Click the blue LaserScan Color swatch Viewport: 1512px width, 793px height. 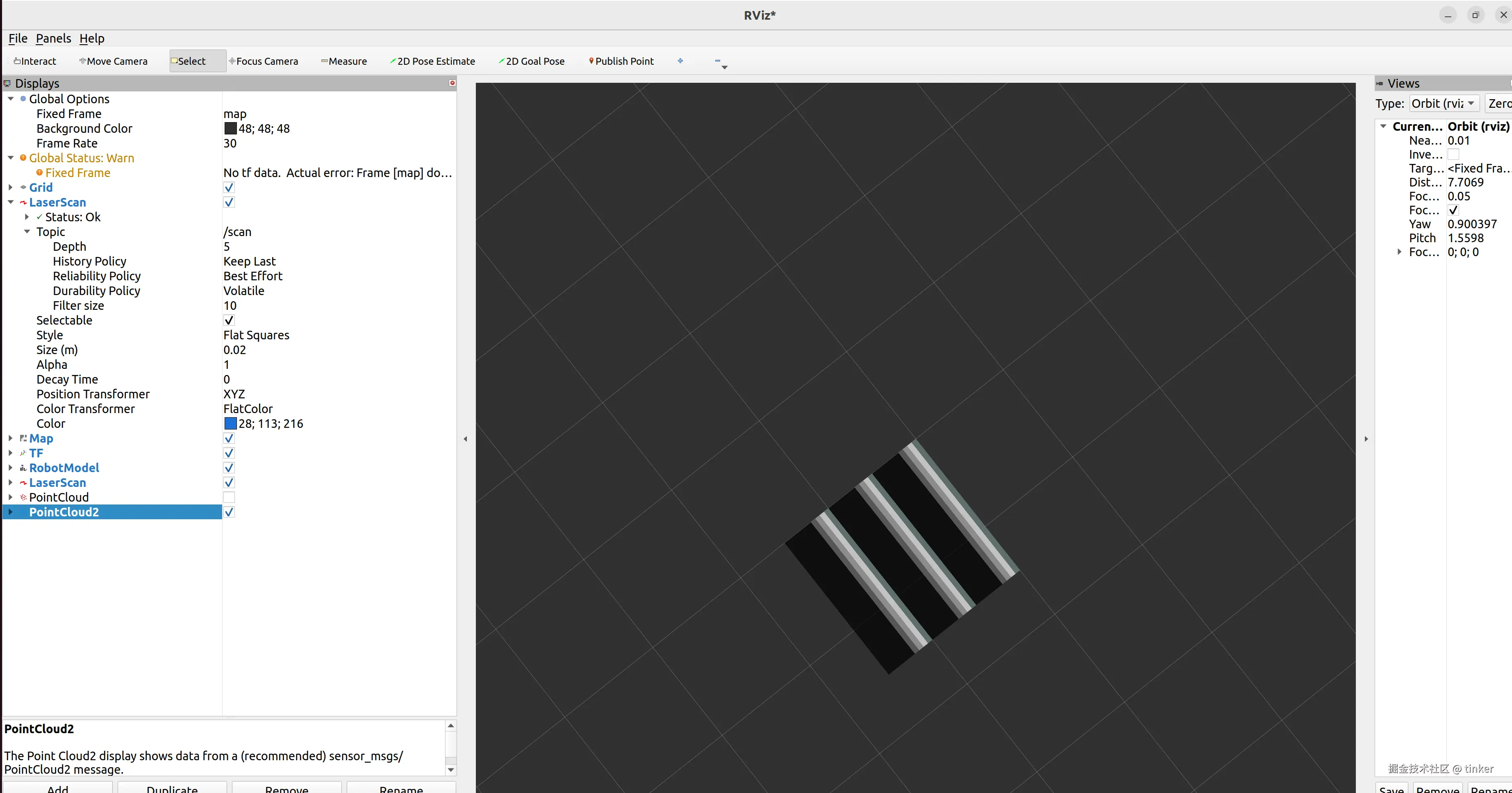(230, 423)
